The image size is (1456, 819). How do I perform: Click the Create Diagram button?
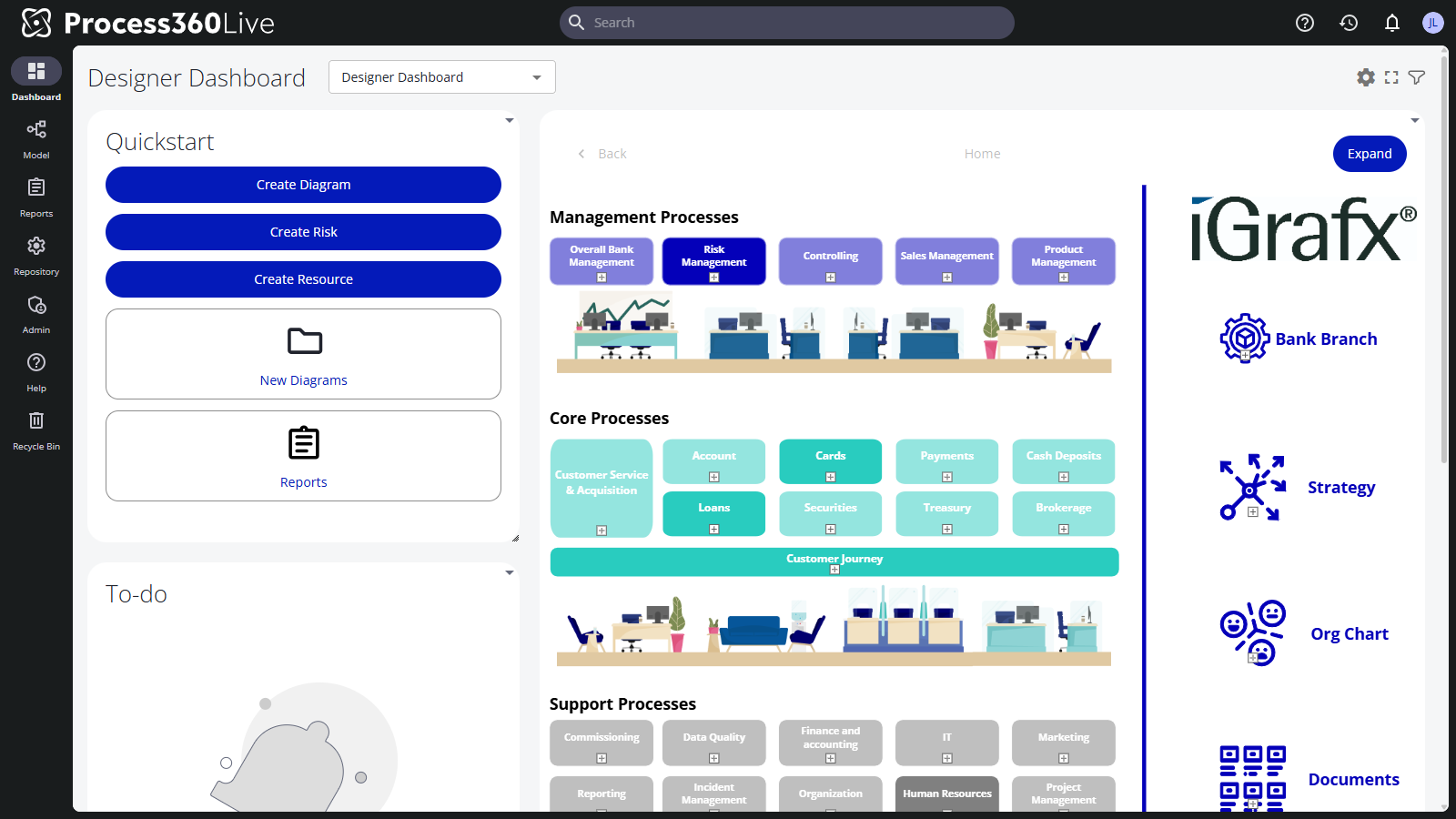pos(303,185)
